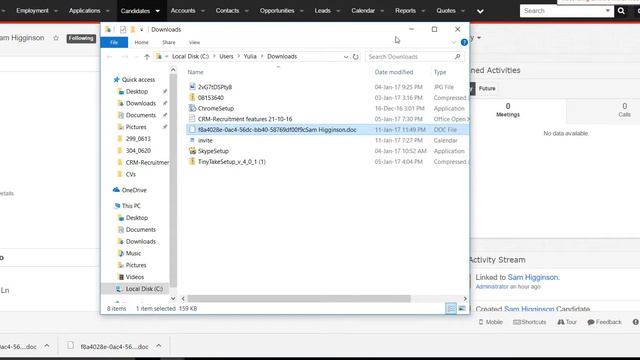Click the Sam Higginson link in Activity Stream
The height and width of the screenshot is (360, 640).
click(x=533, y=278)
